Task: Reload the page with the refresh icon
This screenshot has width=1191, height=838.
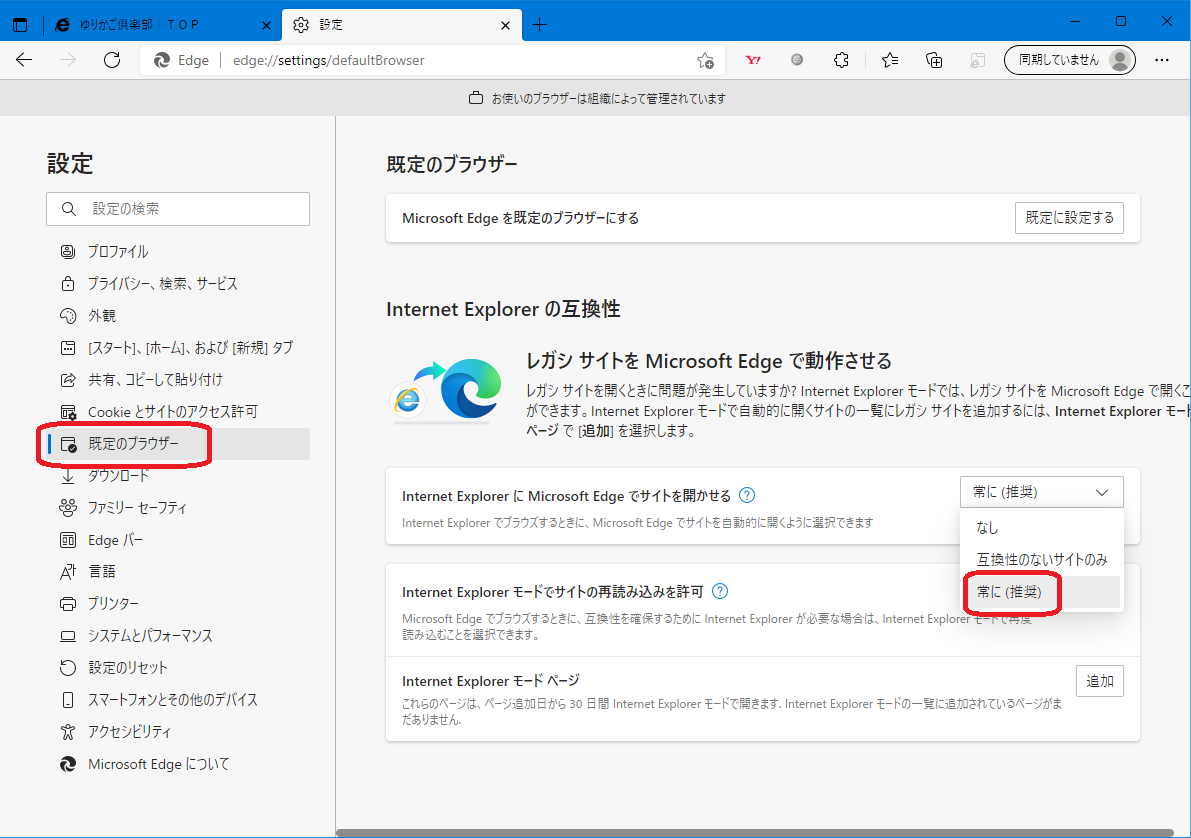Action: pos(112,60)
